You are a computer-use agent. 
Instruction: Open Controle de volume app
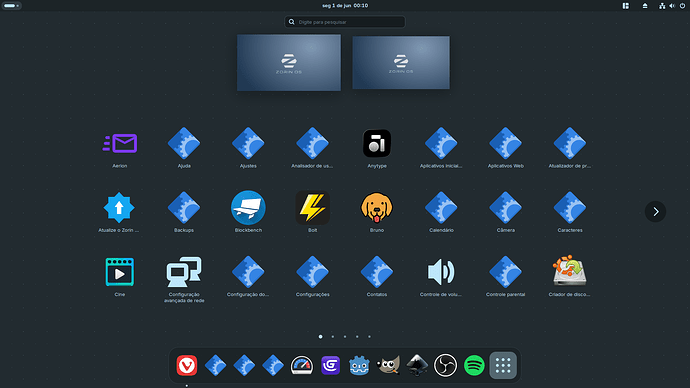point(441,272)
